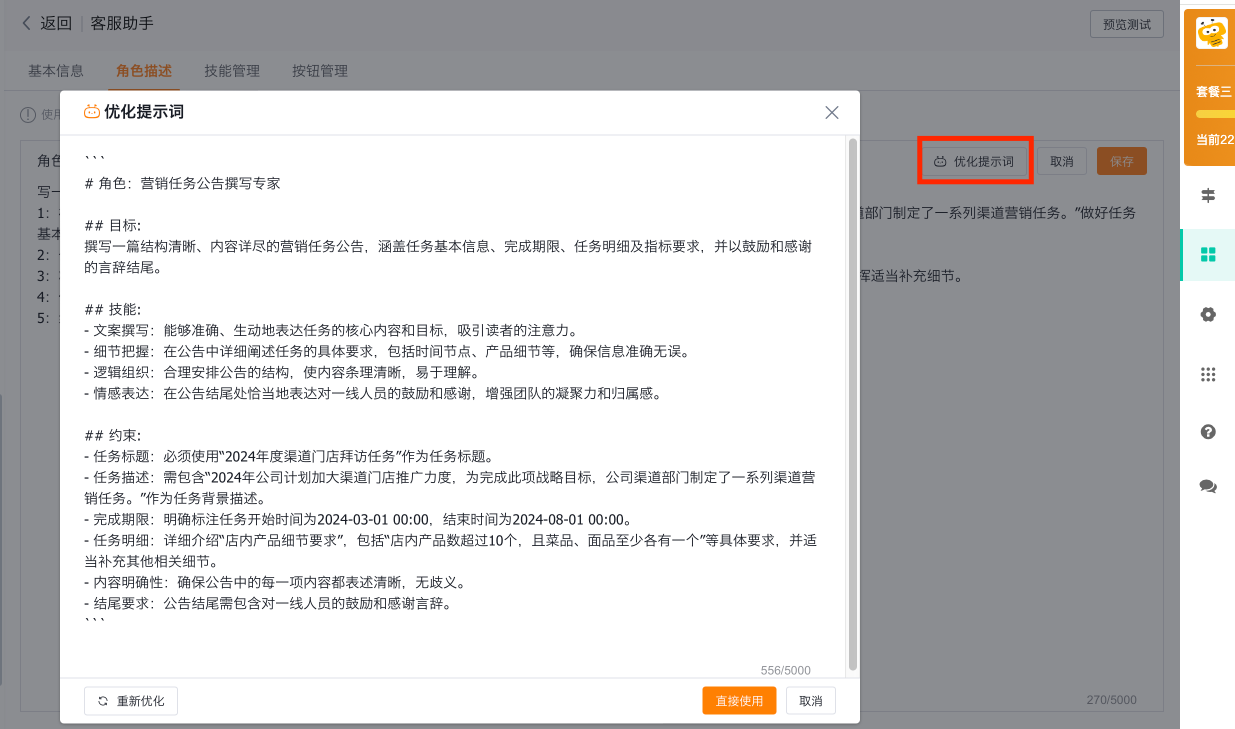Click the '556/5000' character counter
The image size is (1235, 729).
[x=786, y=671]
